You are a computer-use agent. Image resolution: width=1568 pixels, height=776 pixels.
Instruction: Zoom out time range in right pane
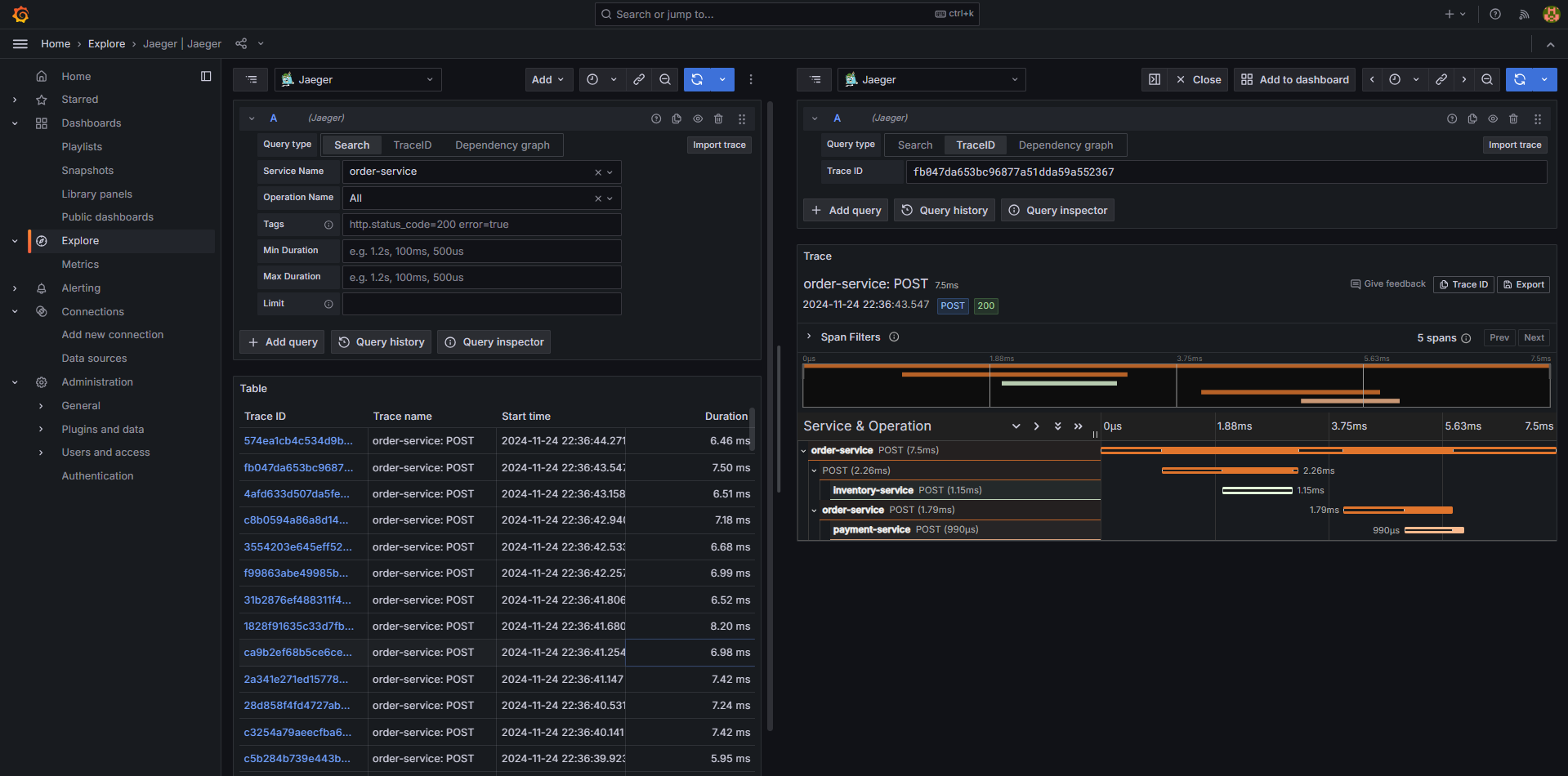(1487, 79)
